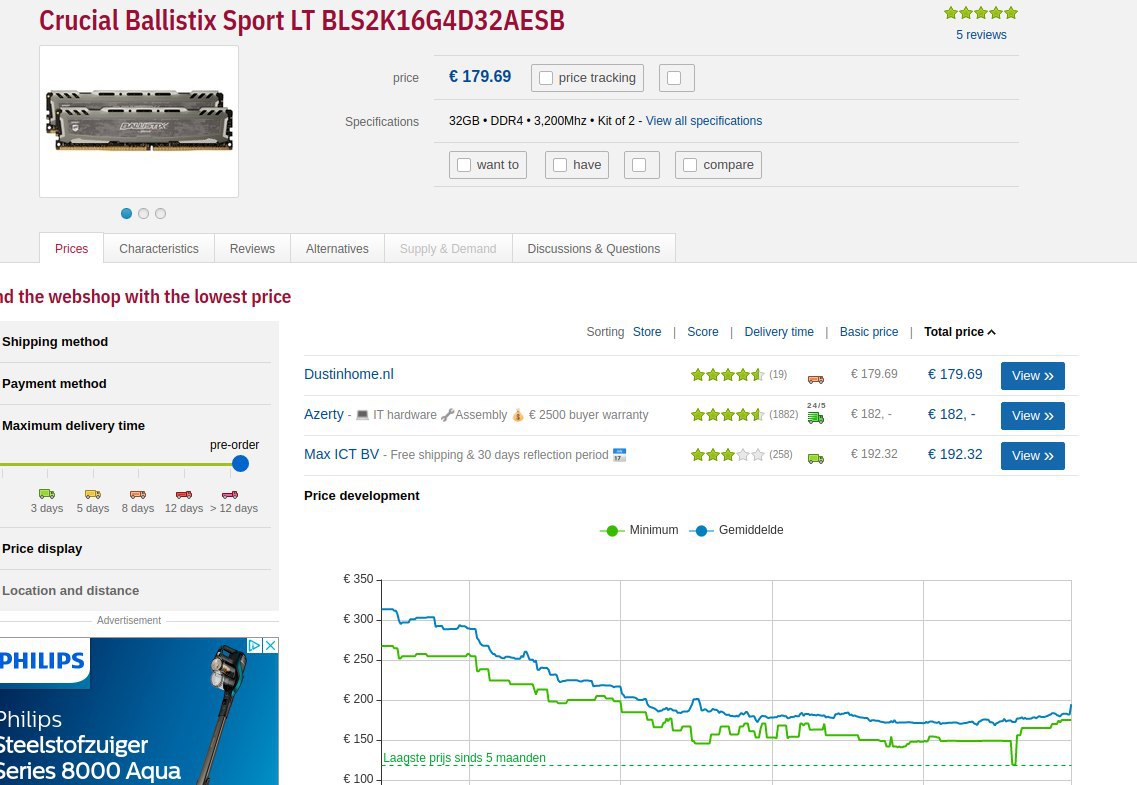
Task: Click the € 192.32 total price for Max ICT BV
Action: 955,454
